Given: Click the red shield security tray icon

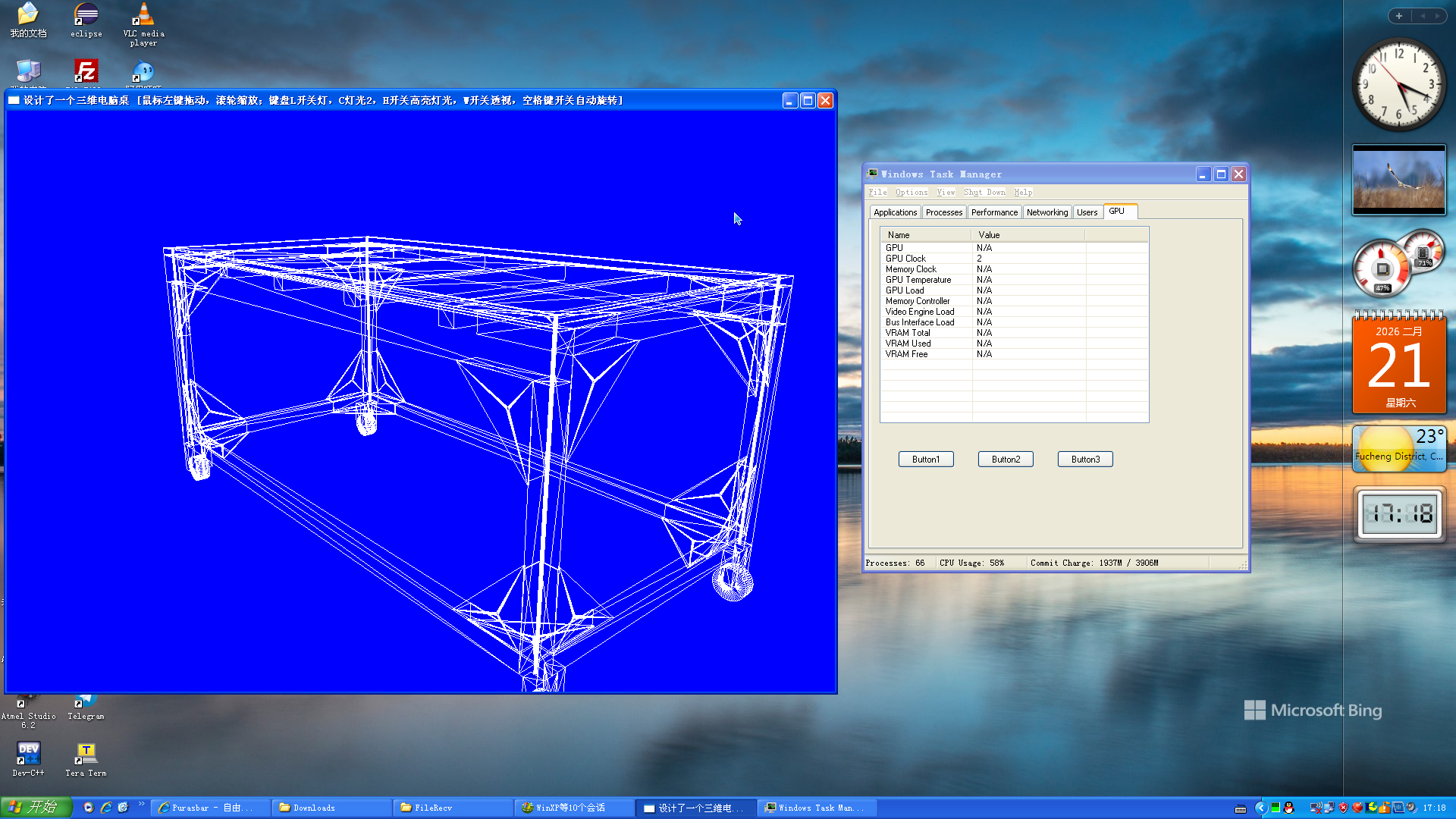Looking at the screenshot, I should coord(1343,808).
